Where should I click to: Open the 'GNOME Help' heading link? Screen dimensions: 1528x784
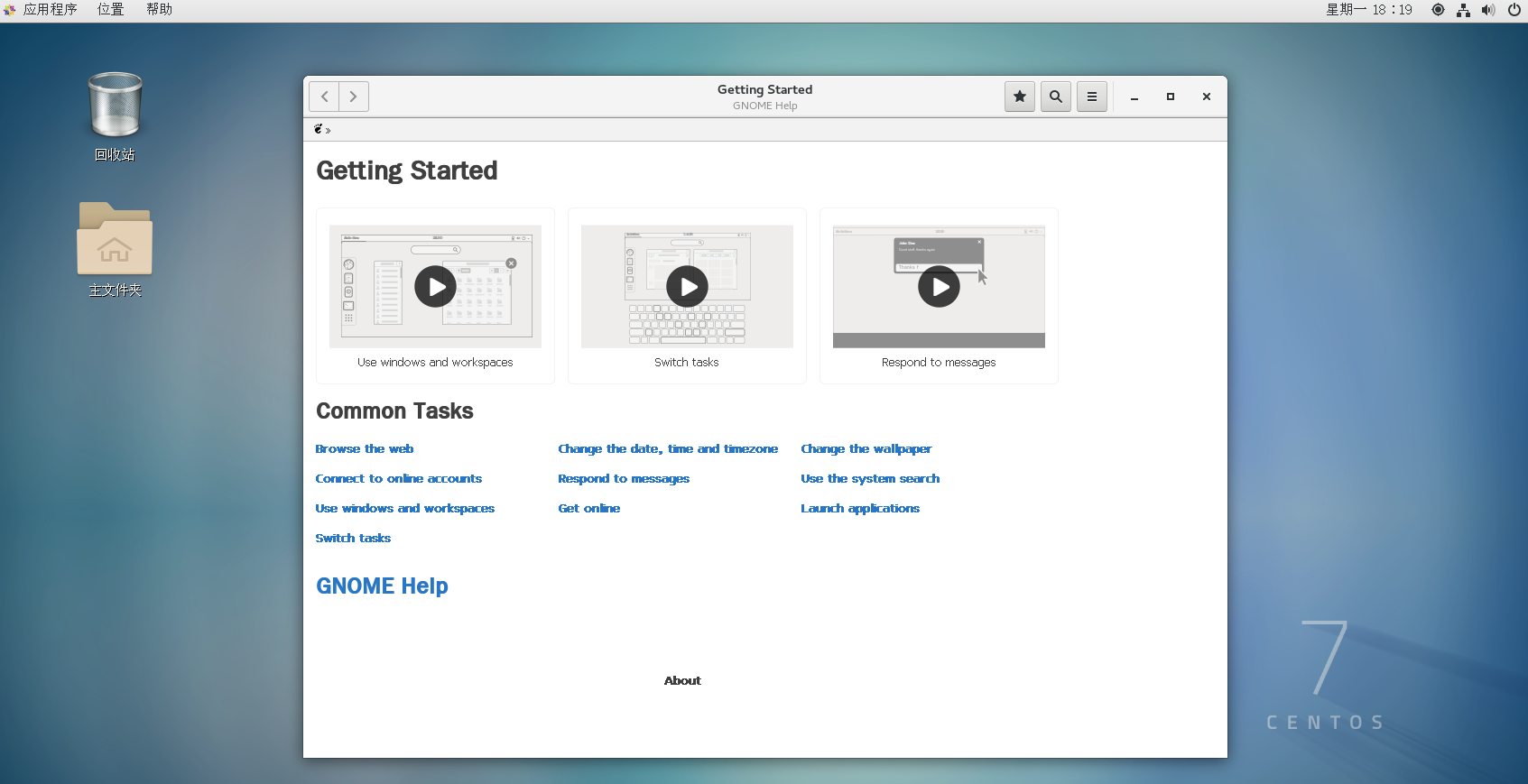[382, 586]
